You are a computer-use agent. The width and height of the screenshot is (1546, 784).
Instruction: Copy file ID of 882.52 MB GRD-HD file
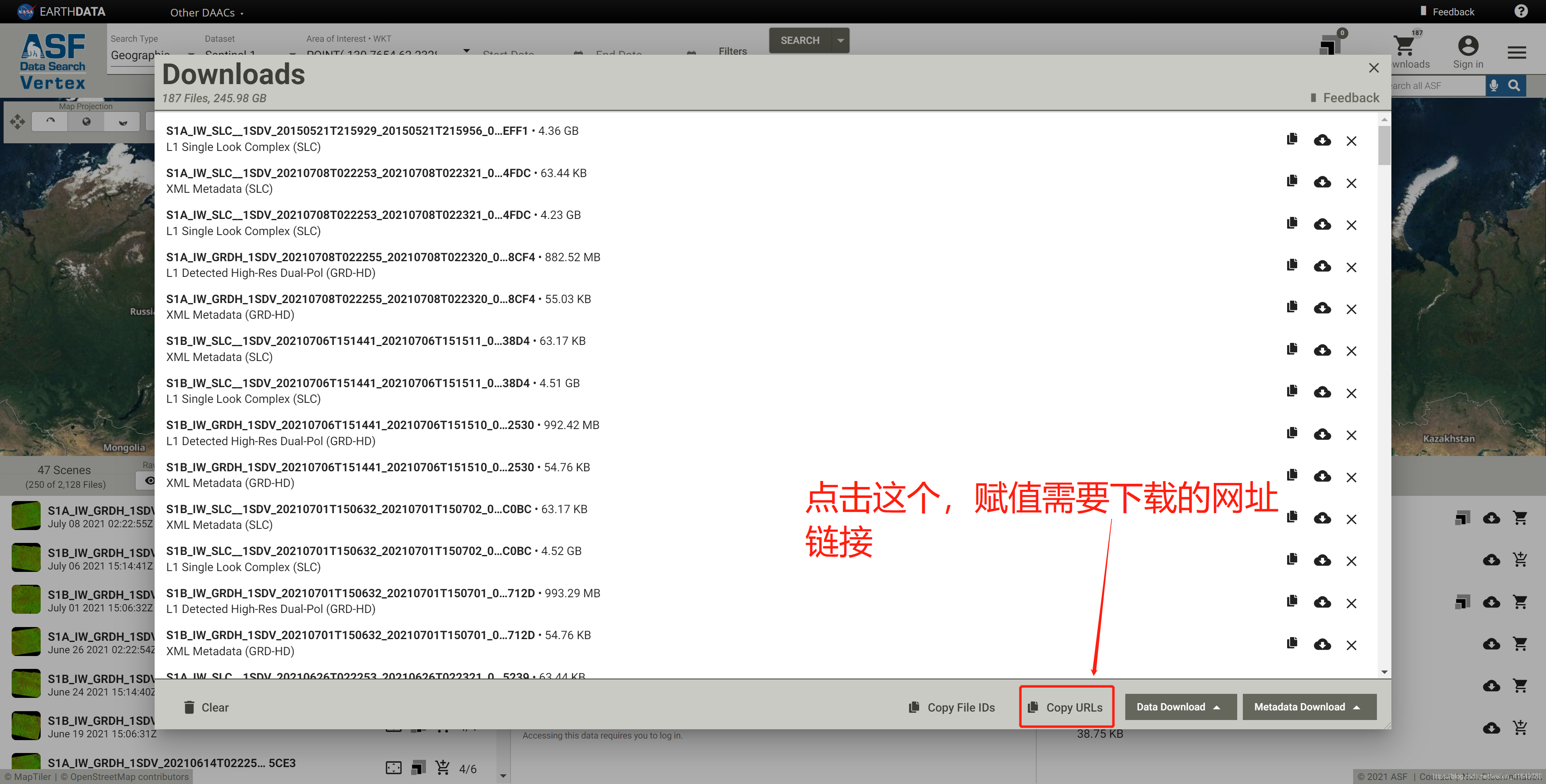pyautogui.click(x=1292, y=265)
